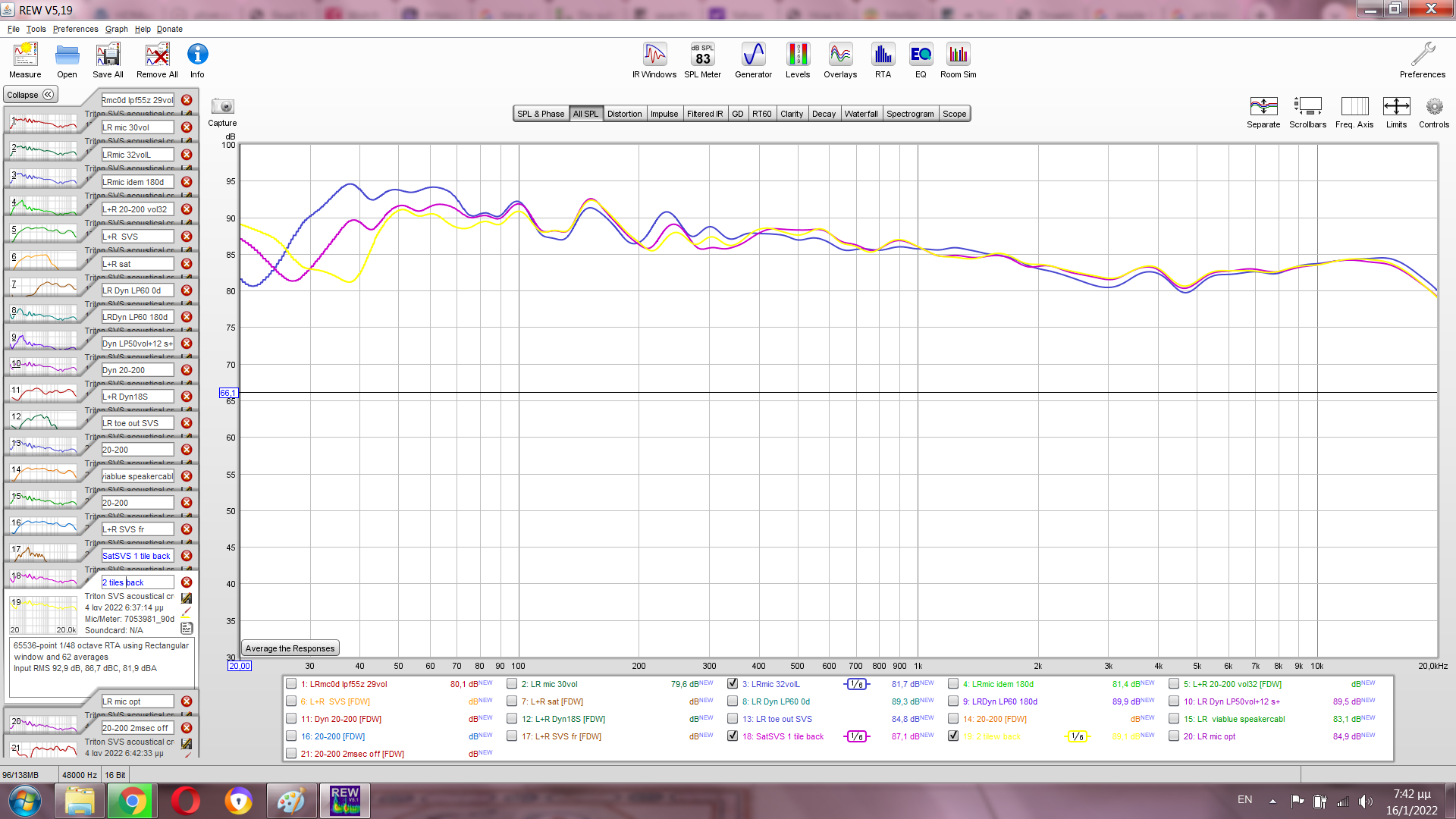
Task: Switch to the Waterfall tab
Action: click(861, 114)
